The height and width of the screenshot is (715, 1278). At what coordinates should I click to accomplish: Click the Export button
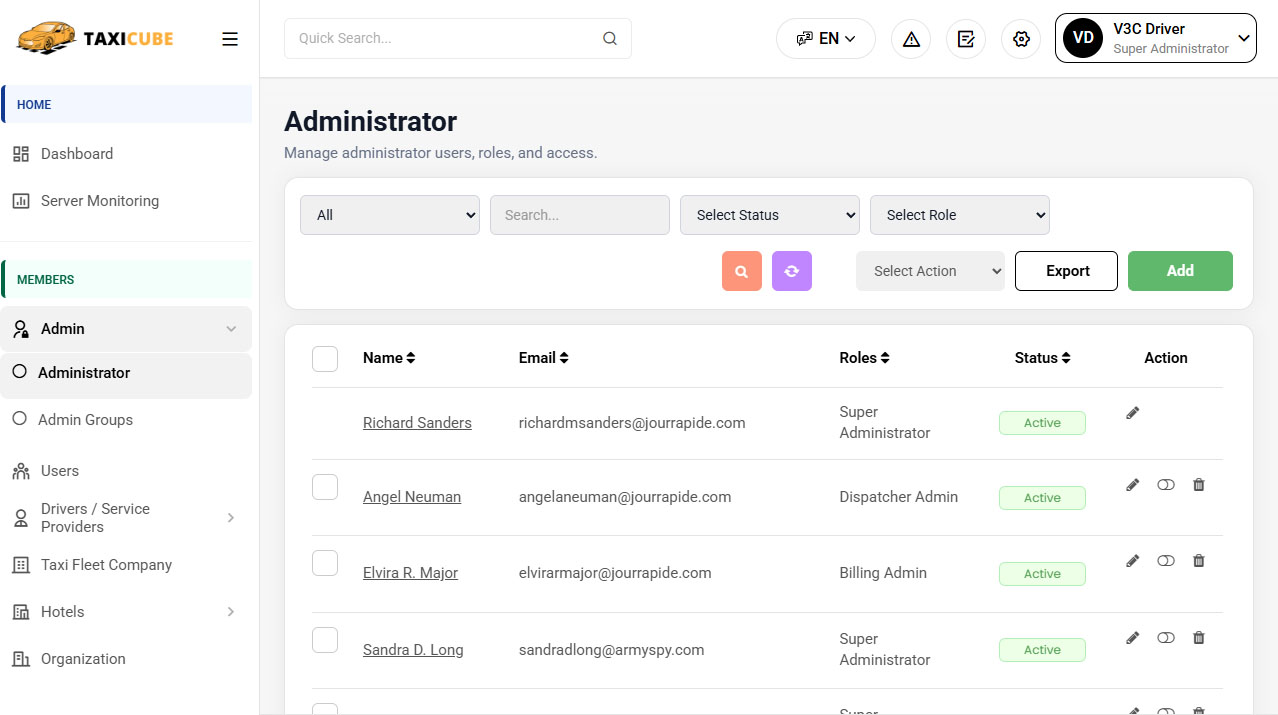(x=1066, y=271)
